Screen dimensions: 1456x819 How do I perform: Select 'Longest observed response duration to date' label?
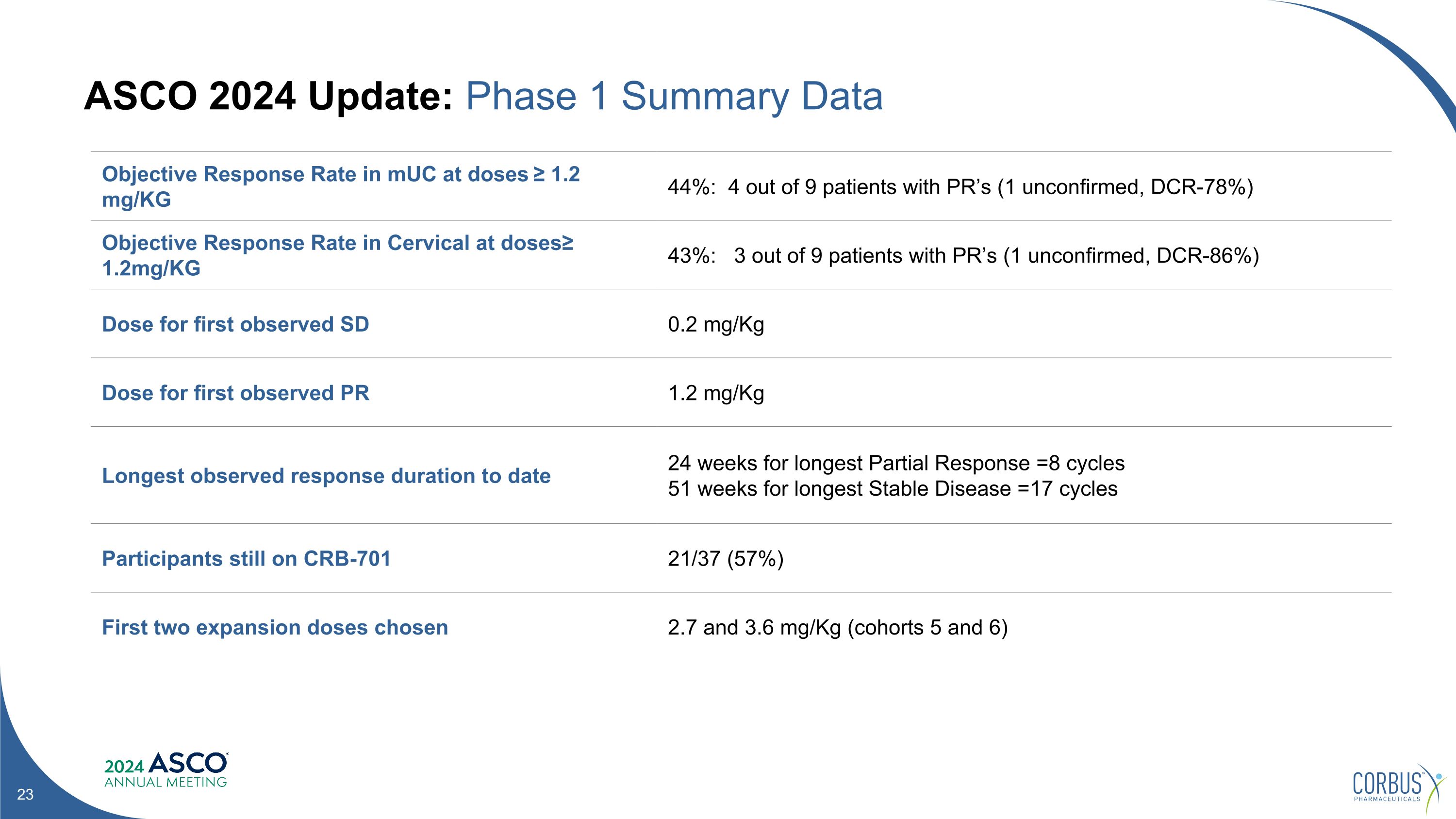pyautogui.click(x=326, y=476)
